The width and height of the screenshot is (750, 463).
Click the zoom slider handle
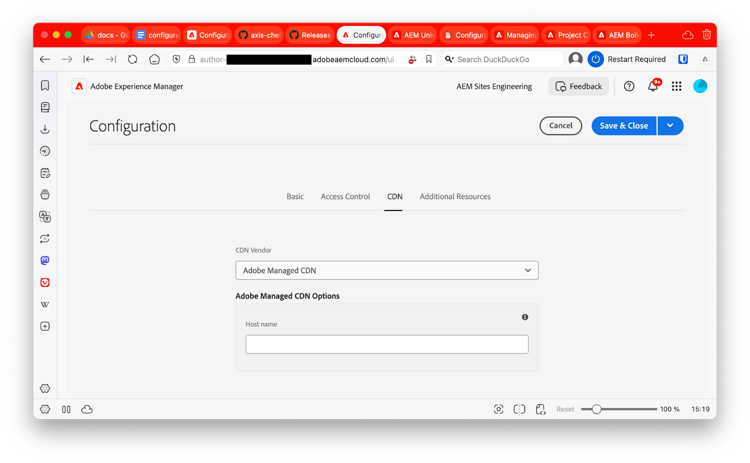coord(596,409)
